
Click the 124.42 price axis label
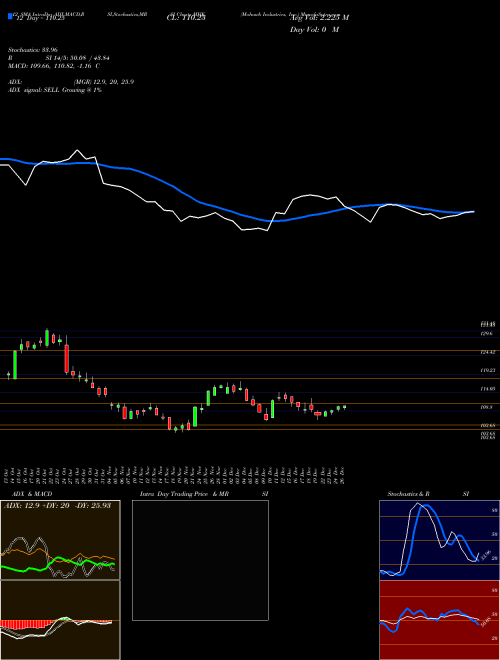(x=488, y=352)
